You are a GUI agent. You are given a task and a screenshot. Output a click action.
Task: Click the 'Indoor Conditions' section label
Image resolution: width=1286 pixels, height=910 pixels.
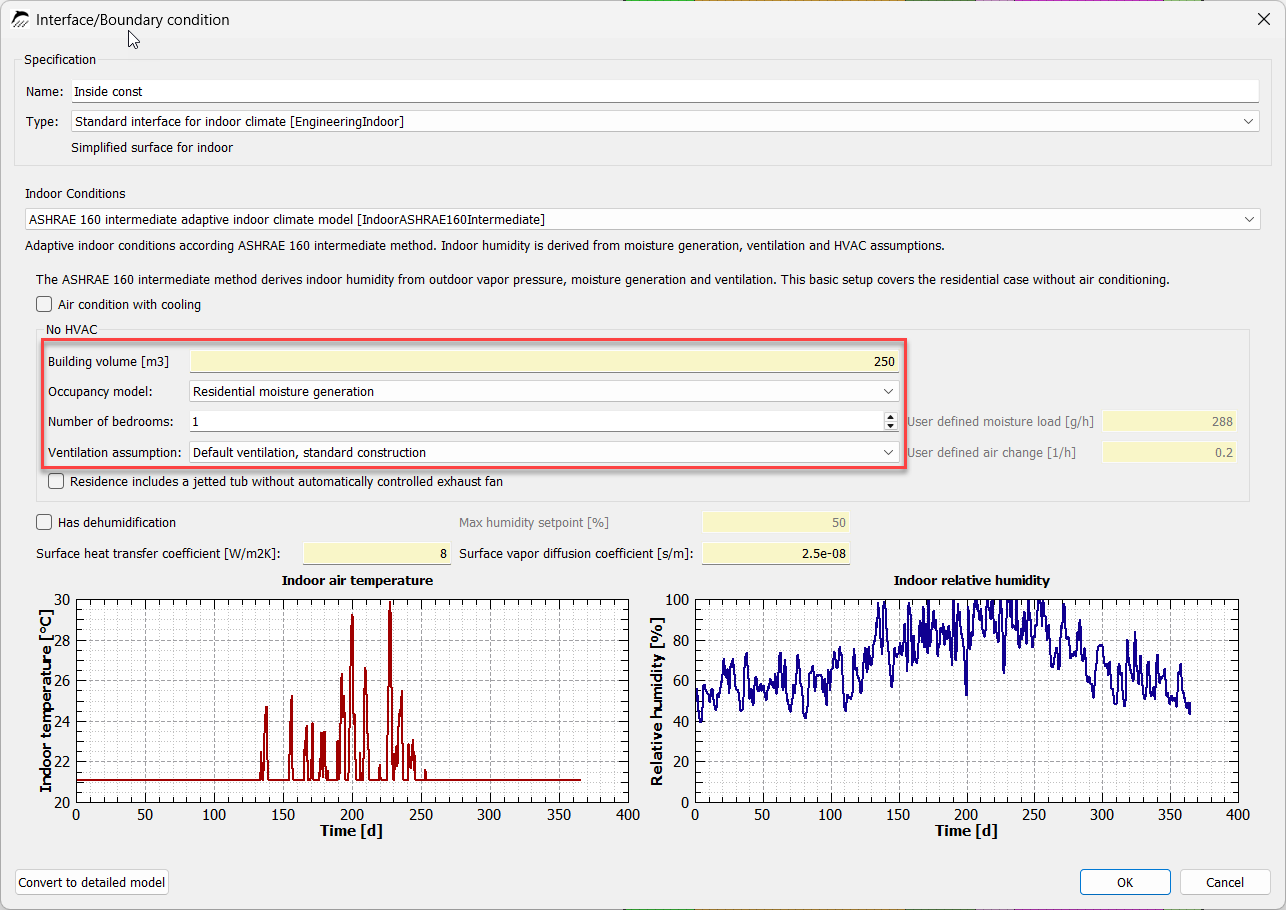[x=75, y=193]
